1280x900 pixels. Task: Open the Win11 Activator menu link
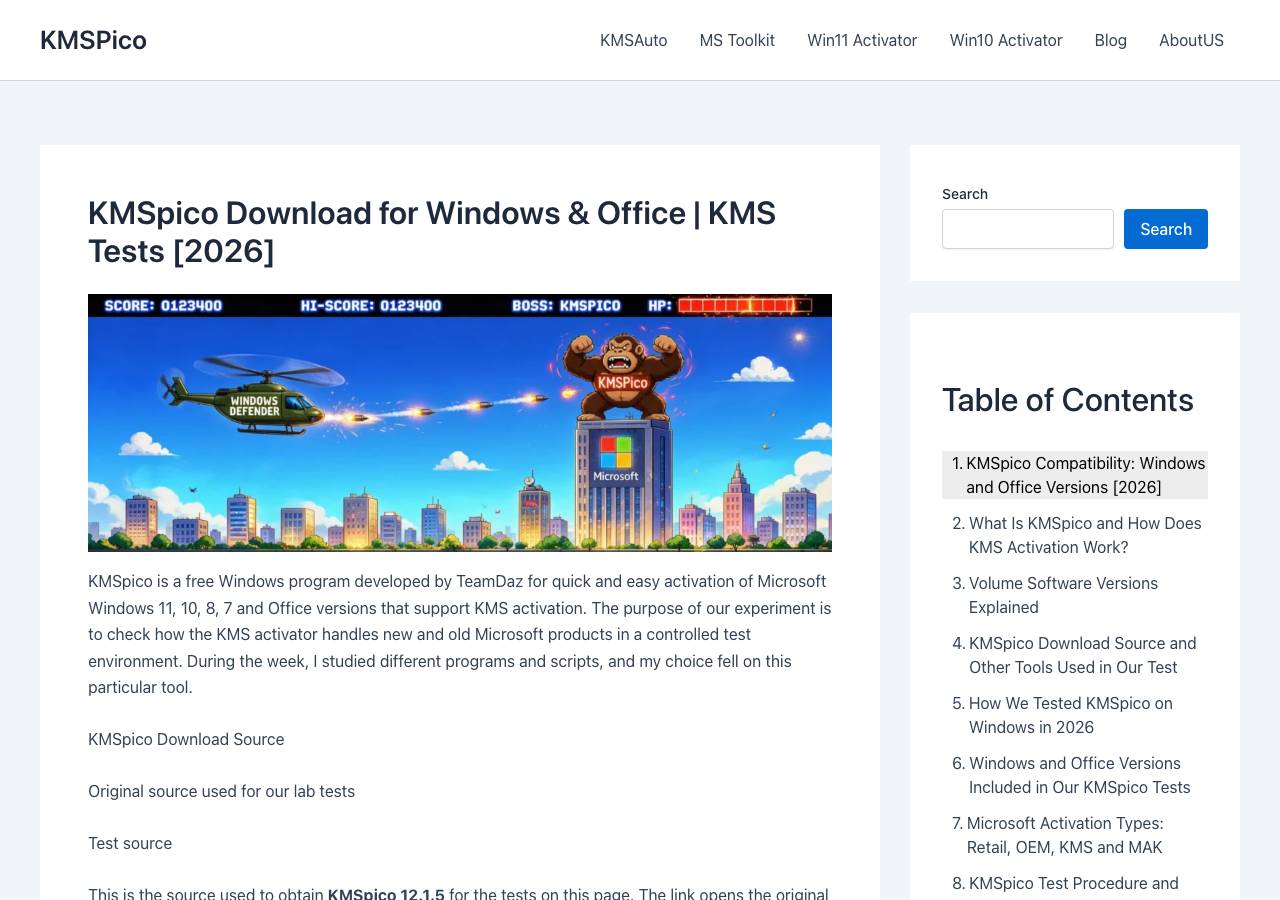click(x=862, y=40)
